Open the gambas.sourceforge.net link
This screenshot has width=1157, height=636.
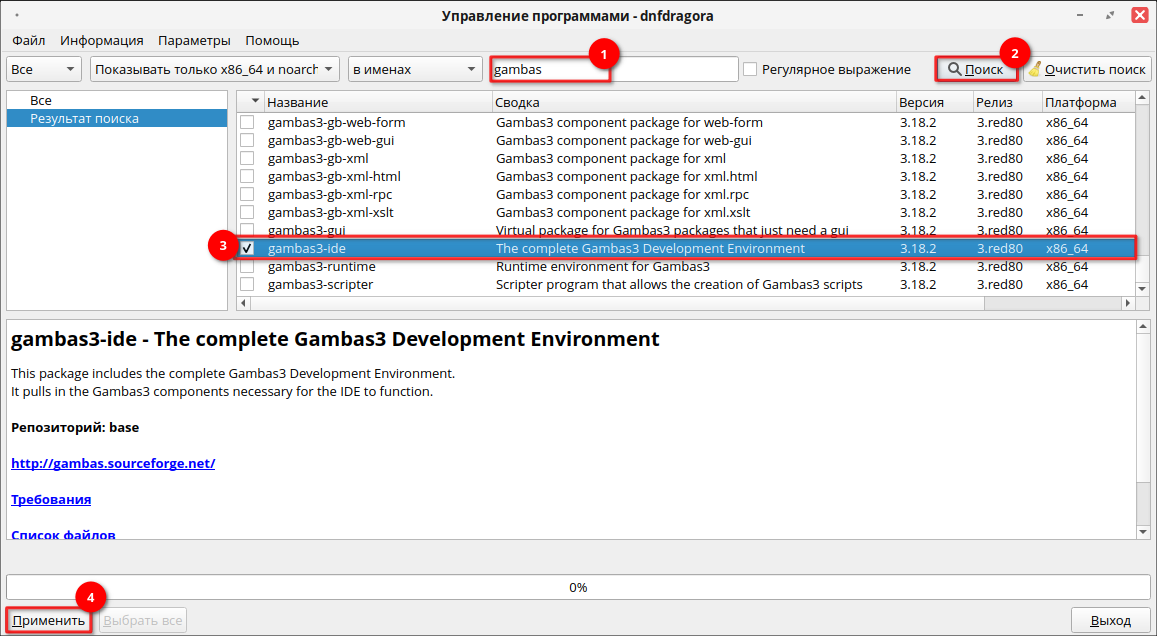tap(113, 463)
